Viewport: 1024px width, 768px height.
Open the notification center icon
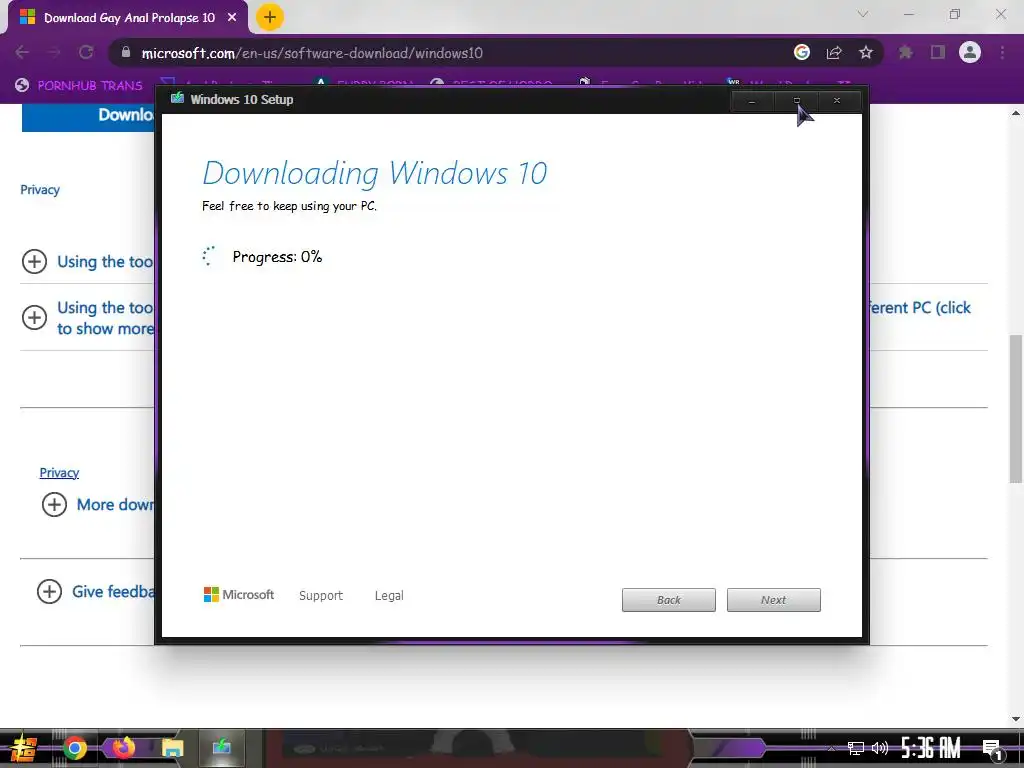(x=992, y=749)
